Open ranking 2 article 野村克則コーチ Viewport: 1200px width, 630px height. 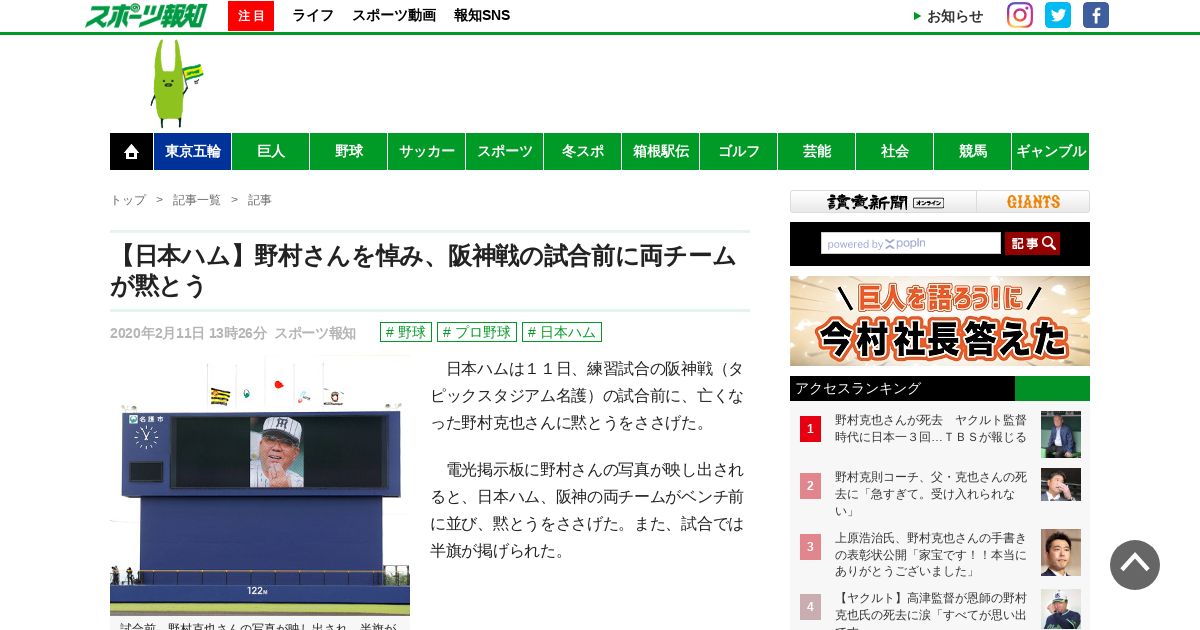tap(931, 493)
